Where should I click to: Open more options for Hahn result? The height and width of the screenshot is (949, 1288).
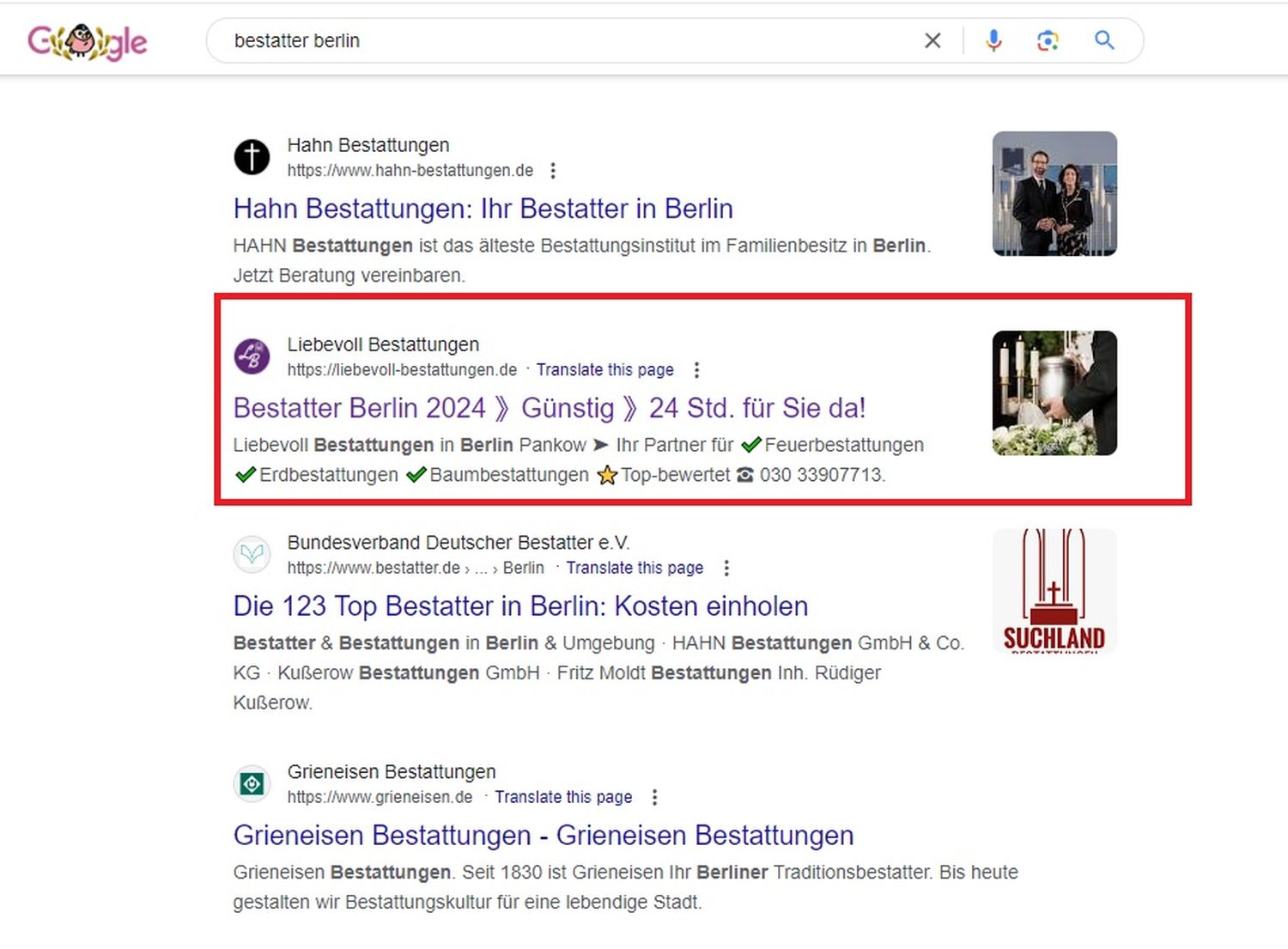(x=553, y=171)
